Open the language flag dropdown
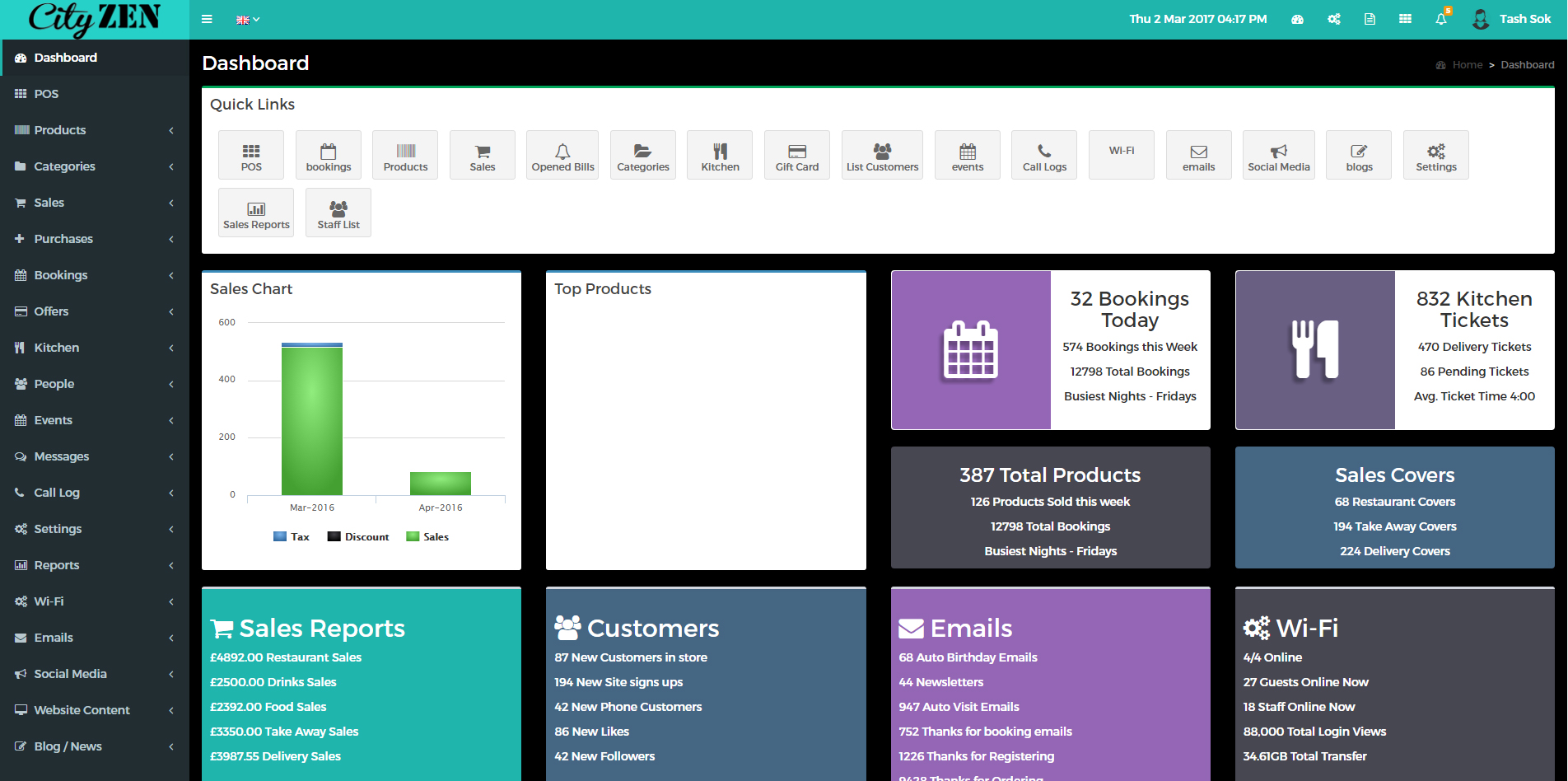This screenshot has height=781, width=1568. pyautogui.click(x=247, y=19)
